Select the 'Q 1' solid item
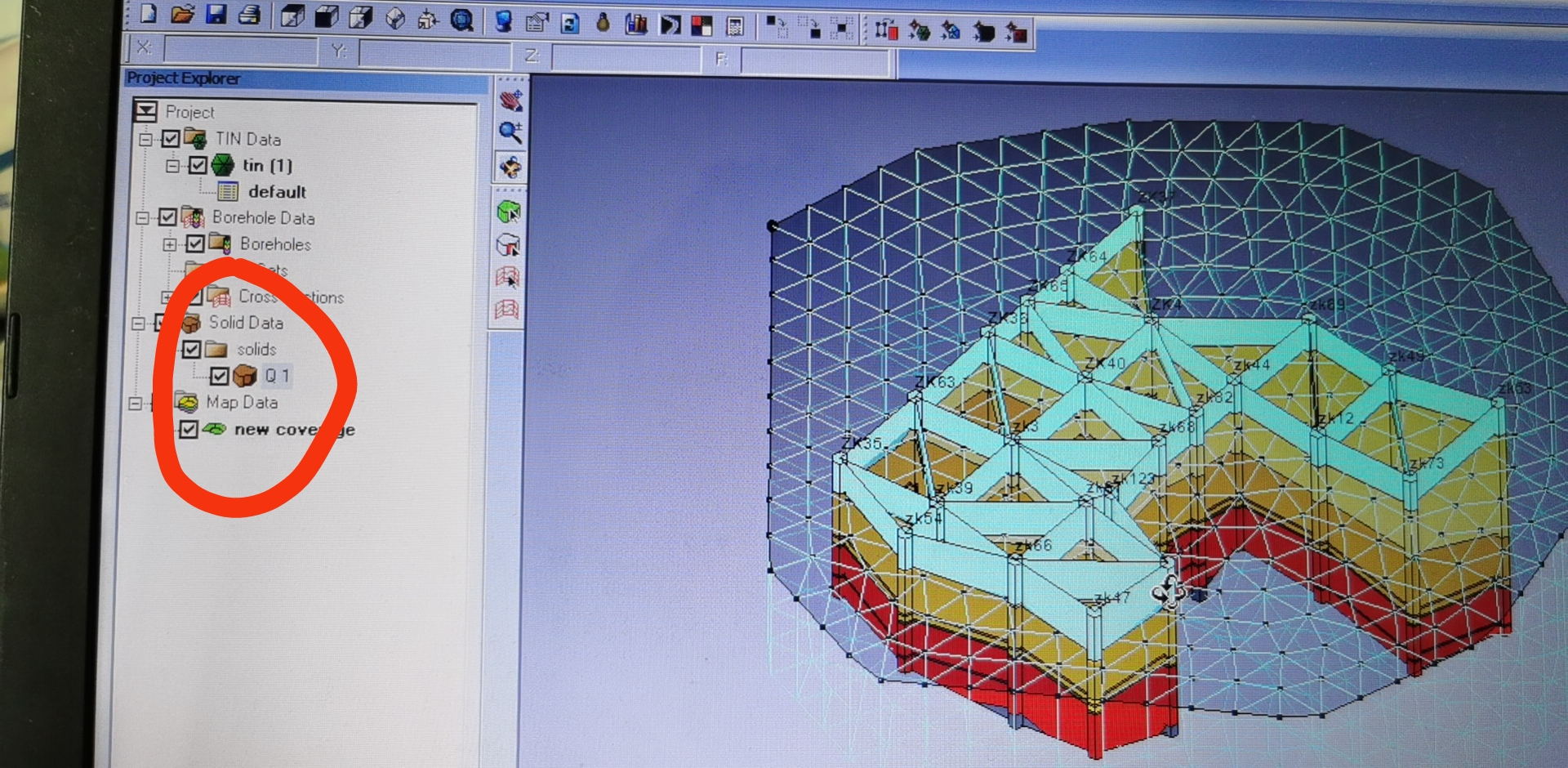 [x=277, y=376]
